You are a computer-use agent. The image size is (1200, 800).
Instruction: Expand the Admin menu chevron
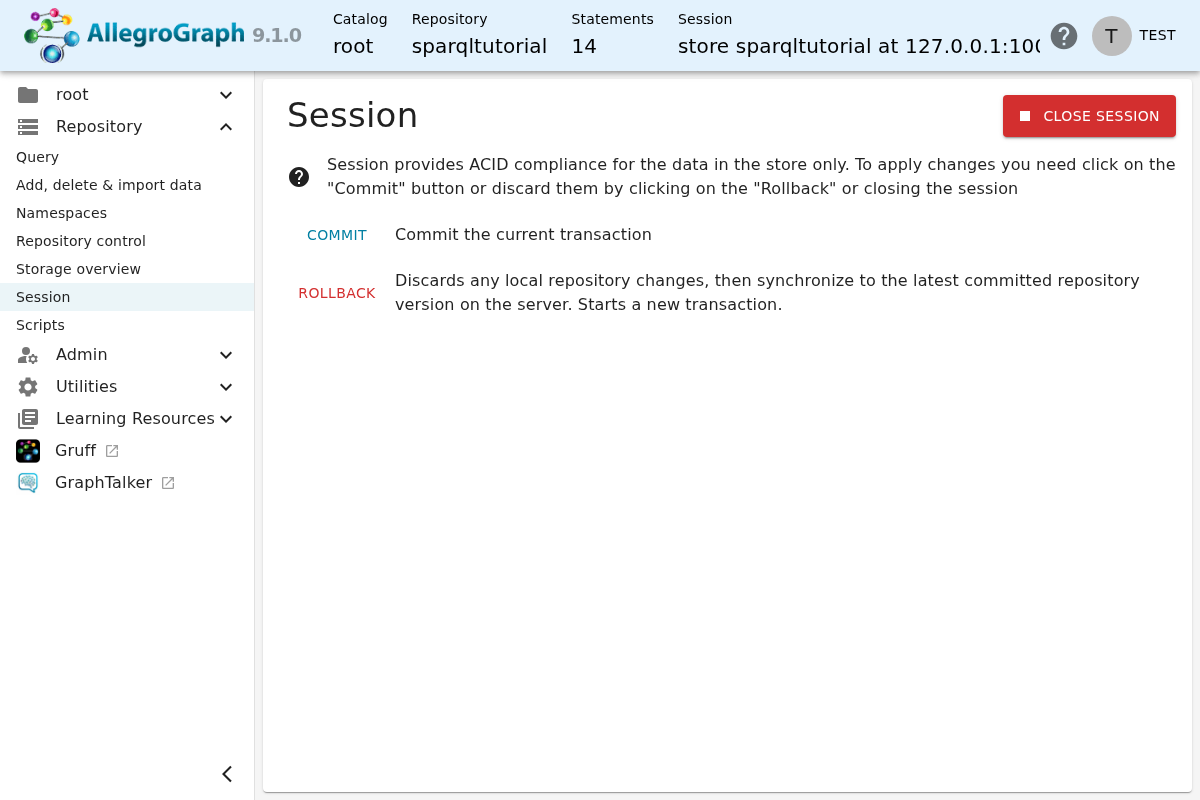[x=226, y=355]
